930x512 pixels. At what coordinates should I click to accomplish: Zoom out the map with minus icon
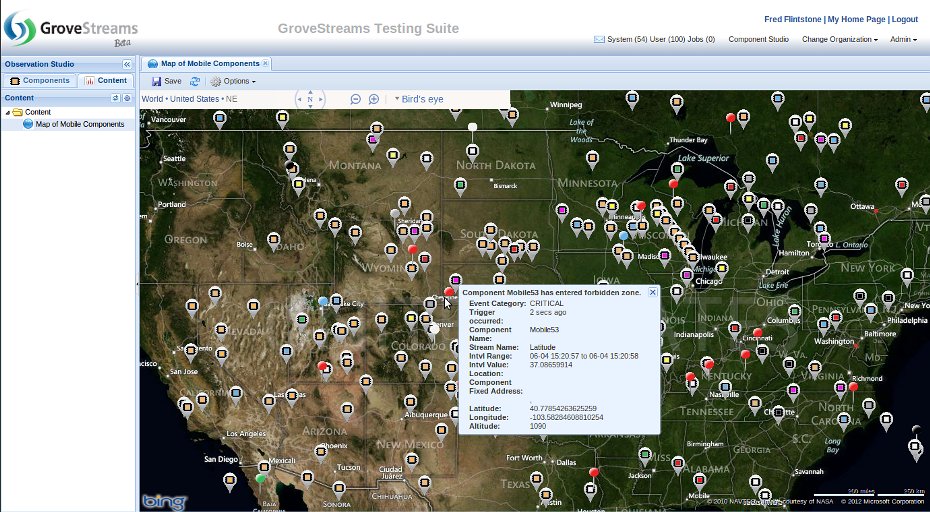tap(355, 99)
